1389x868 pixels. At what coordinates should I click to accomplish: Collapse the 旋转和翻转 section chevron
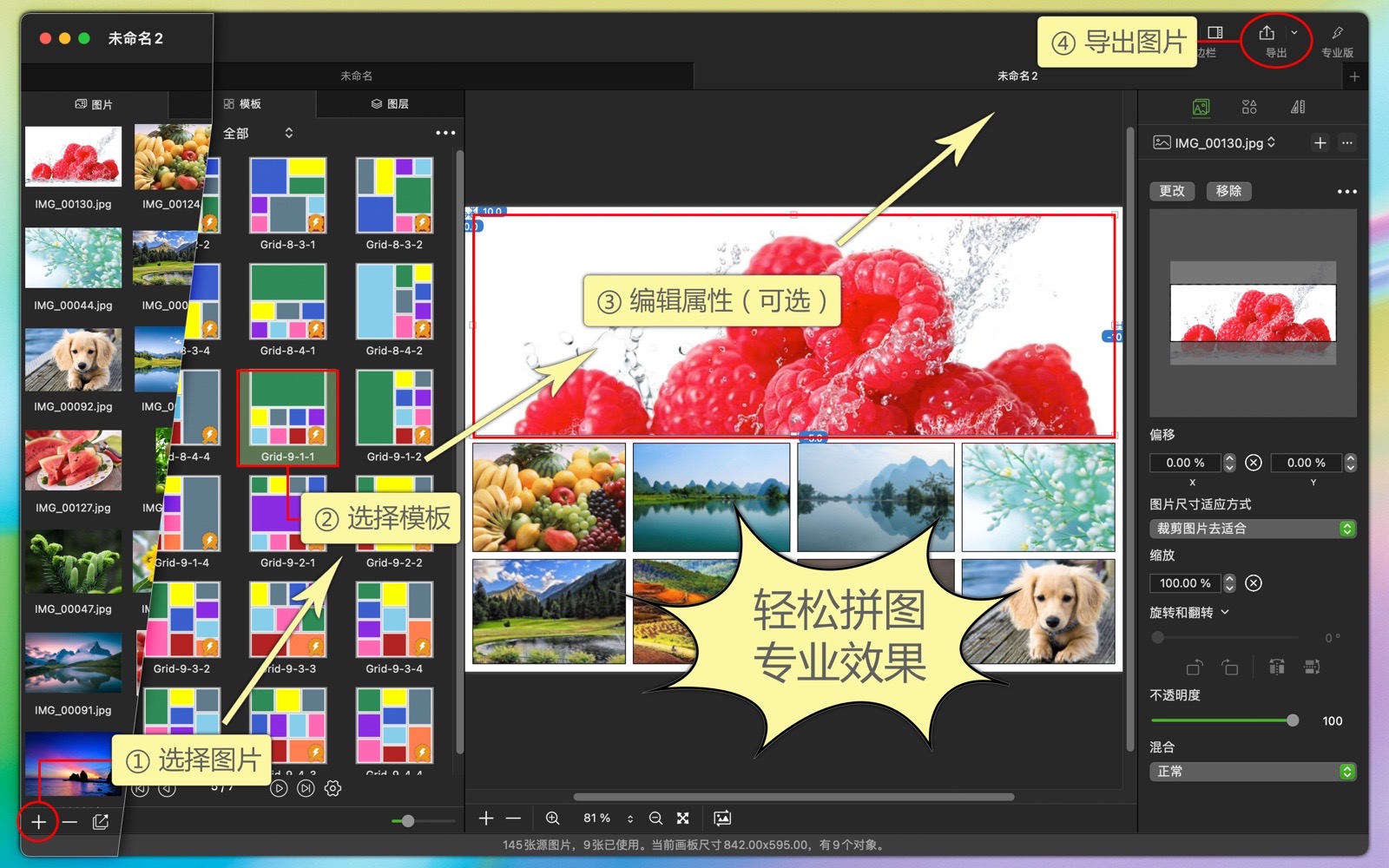point(1225,612)
